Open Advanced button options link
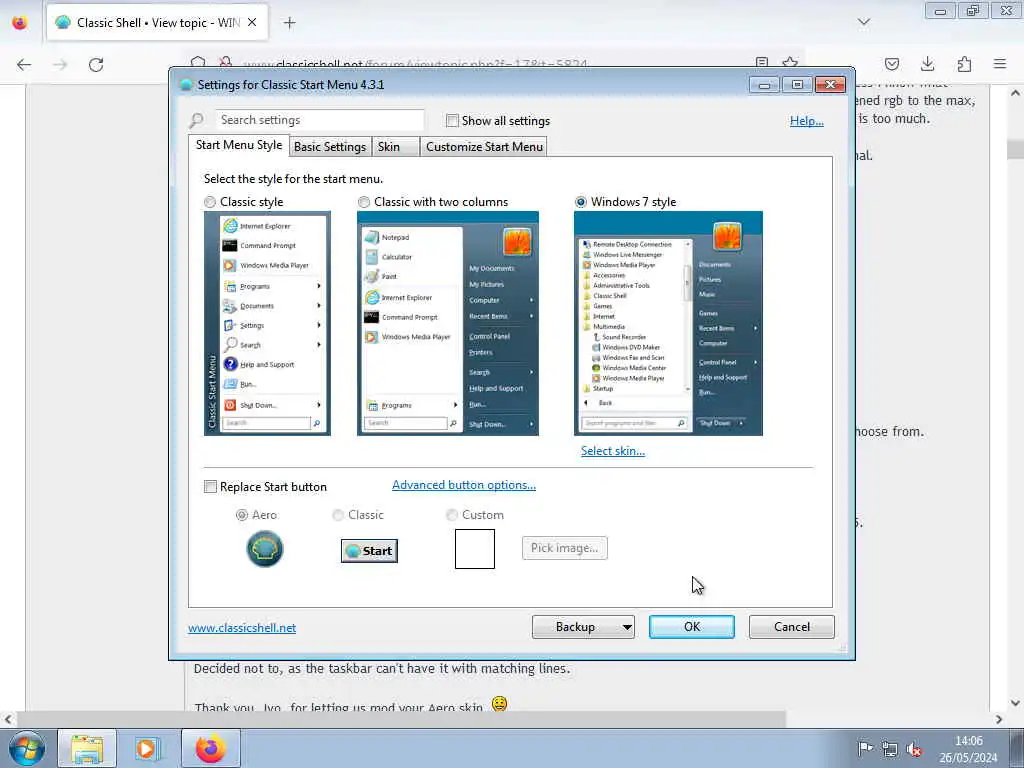Screen dimensions: 1024x768 click(x=464, y=485)
